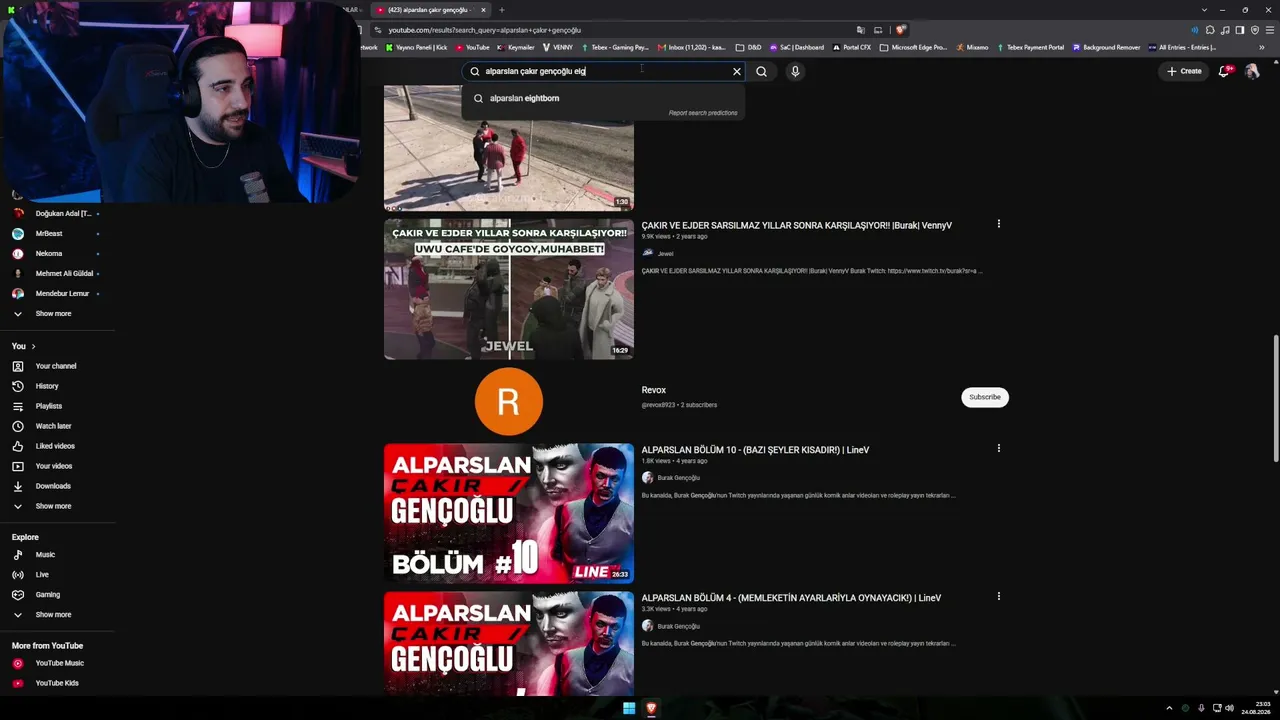1280x720 pixels.
Task: Click inside the YouTube search field
Action: point(603,71)
